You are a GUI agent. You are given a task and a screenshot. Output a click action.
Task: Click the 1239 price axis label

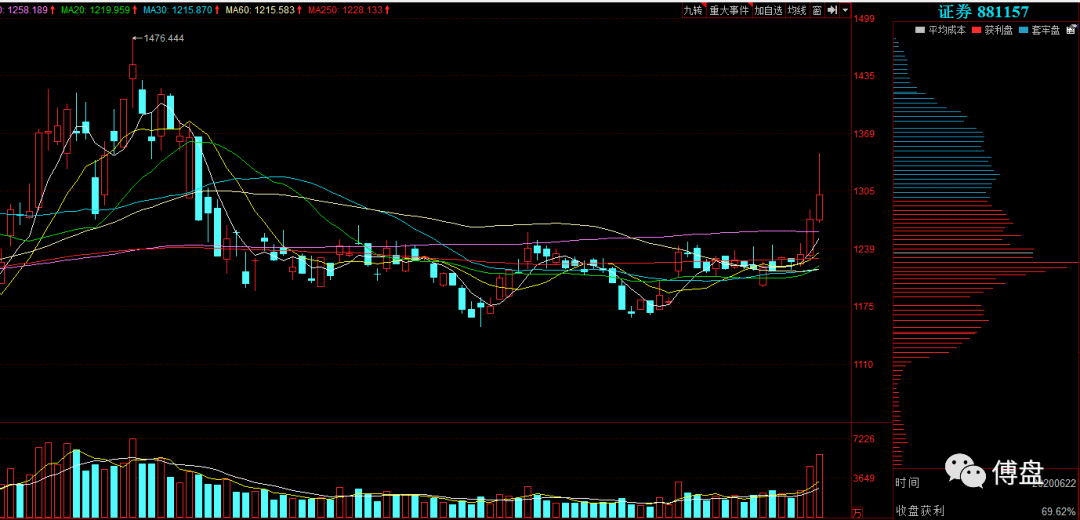(864, 249)
